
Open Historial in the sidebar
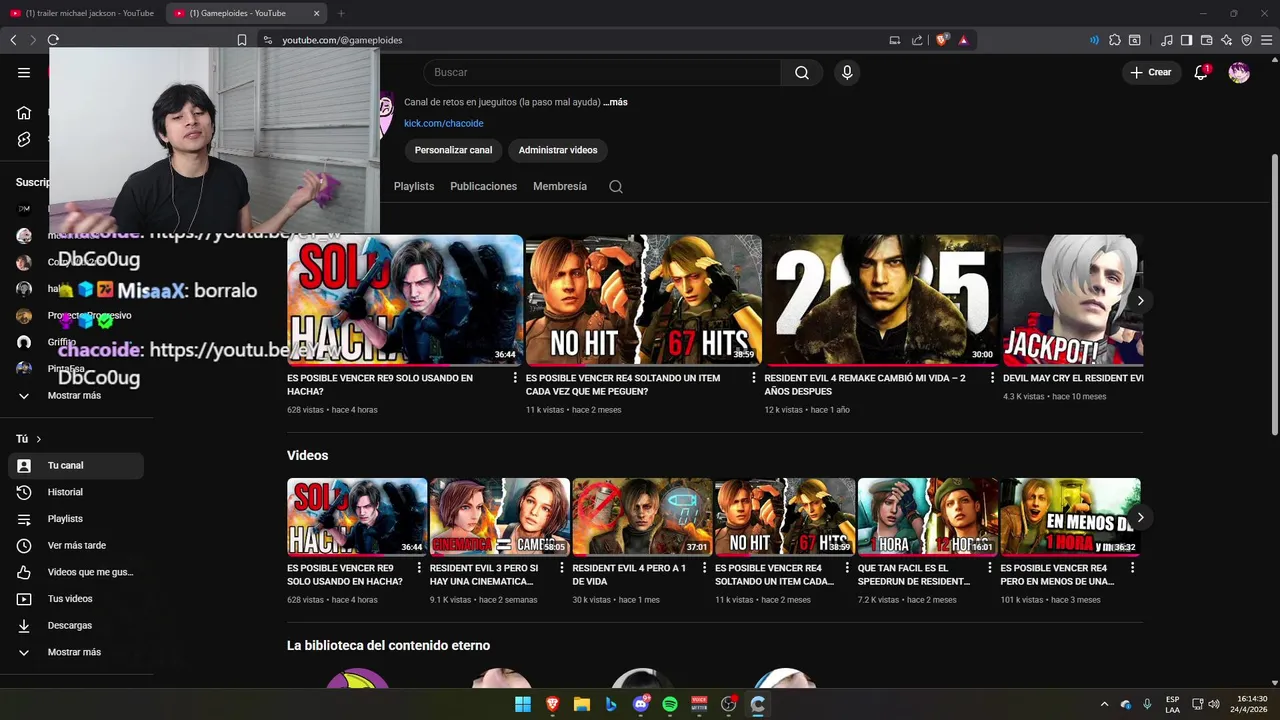point(76,492)
